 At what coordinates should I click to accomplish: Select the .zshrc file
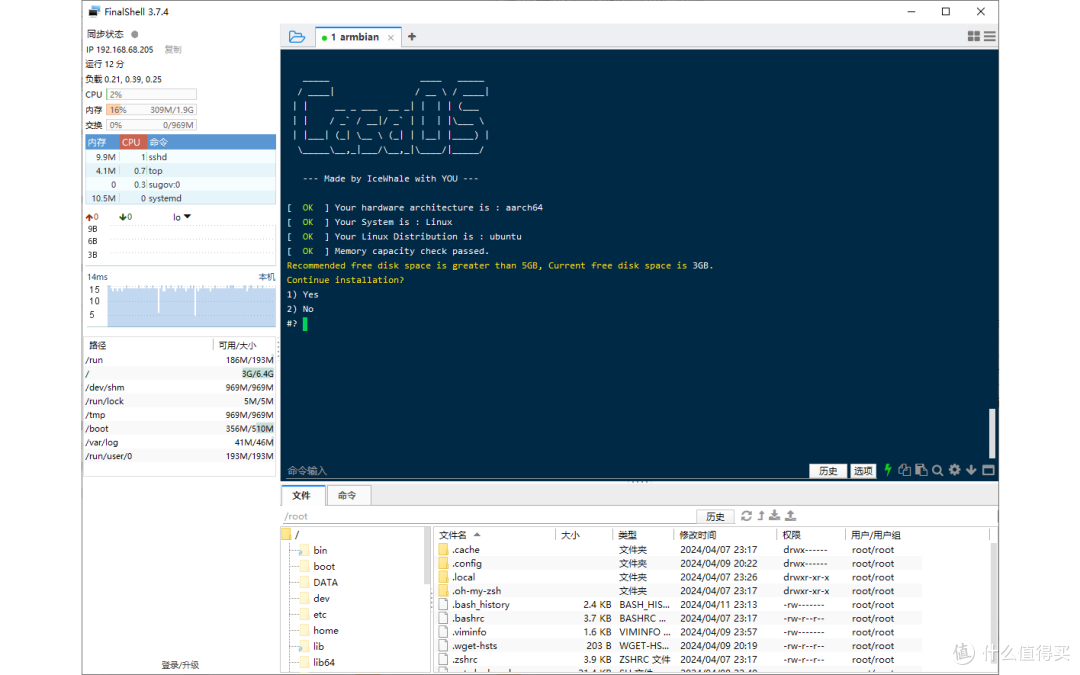(678, 660)
